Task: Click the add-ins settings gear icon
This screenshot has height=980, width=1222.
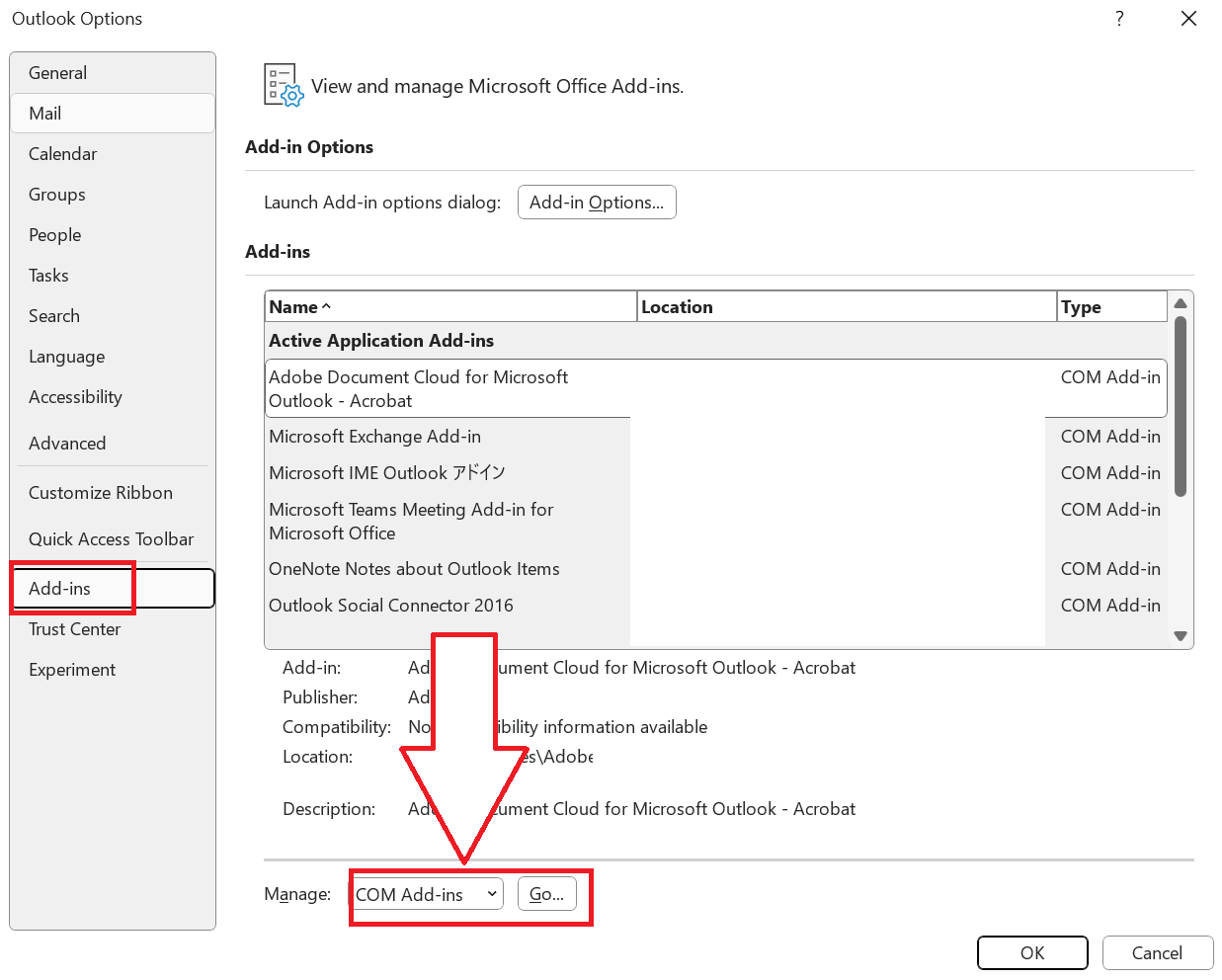Action: (284, 86)
